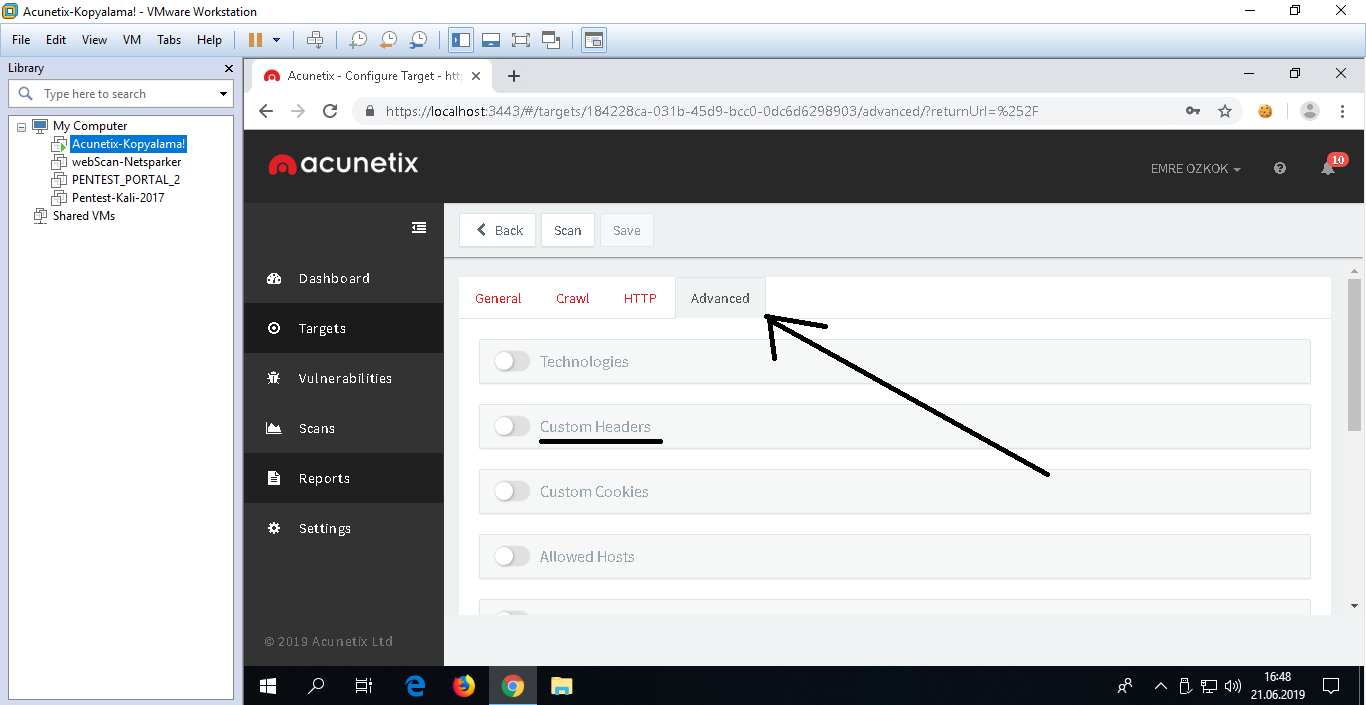Image resolution: width=1366 pixels, height=705 pixels.
Task: Go to Vulnerabilities in the sidebar
Action: point(345,378)
